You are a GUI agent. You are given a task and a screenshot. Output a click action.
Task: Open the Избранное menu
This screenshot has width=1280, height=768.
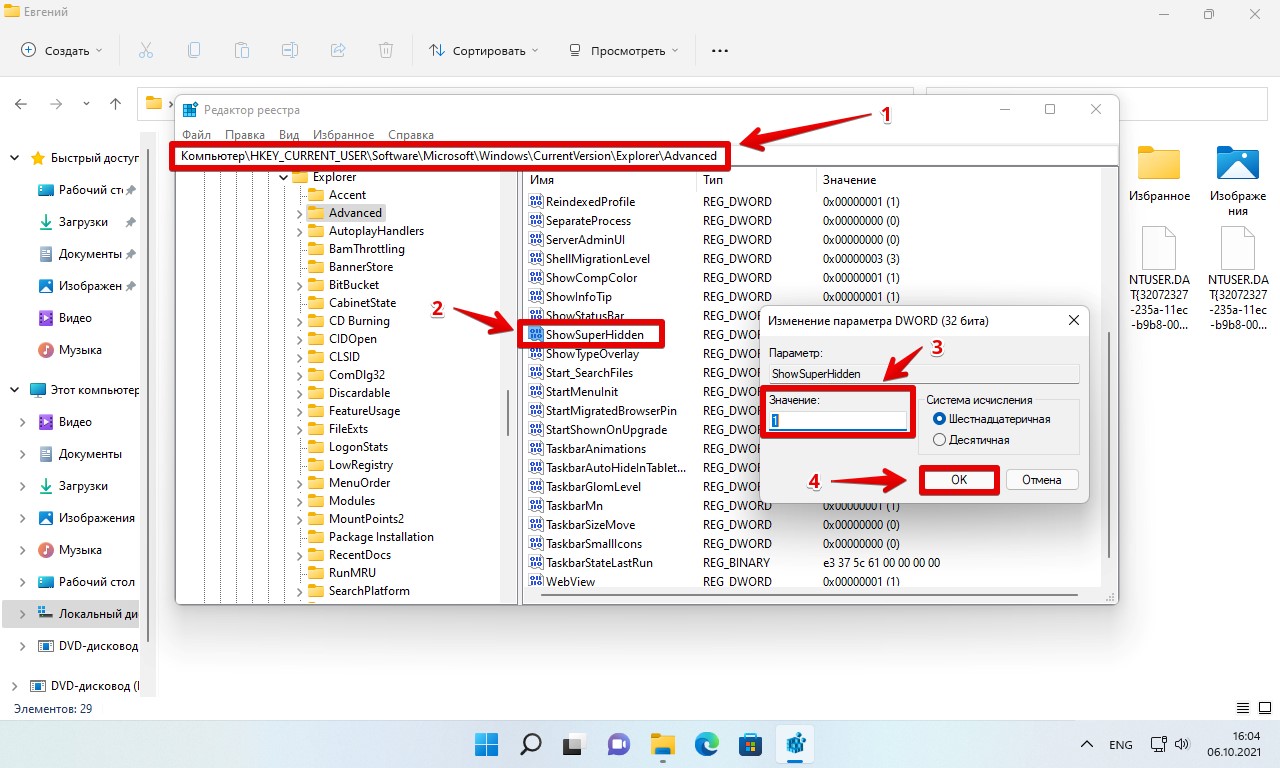(x=343, y=134)
